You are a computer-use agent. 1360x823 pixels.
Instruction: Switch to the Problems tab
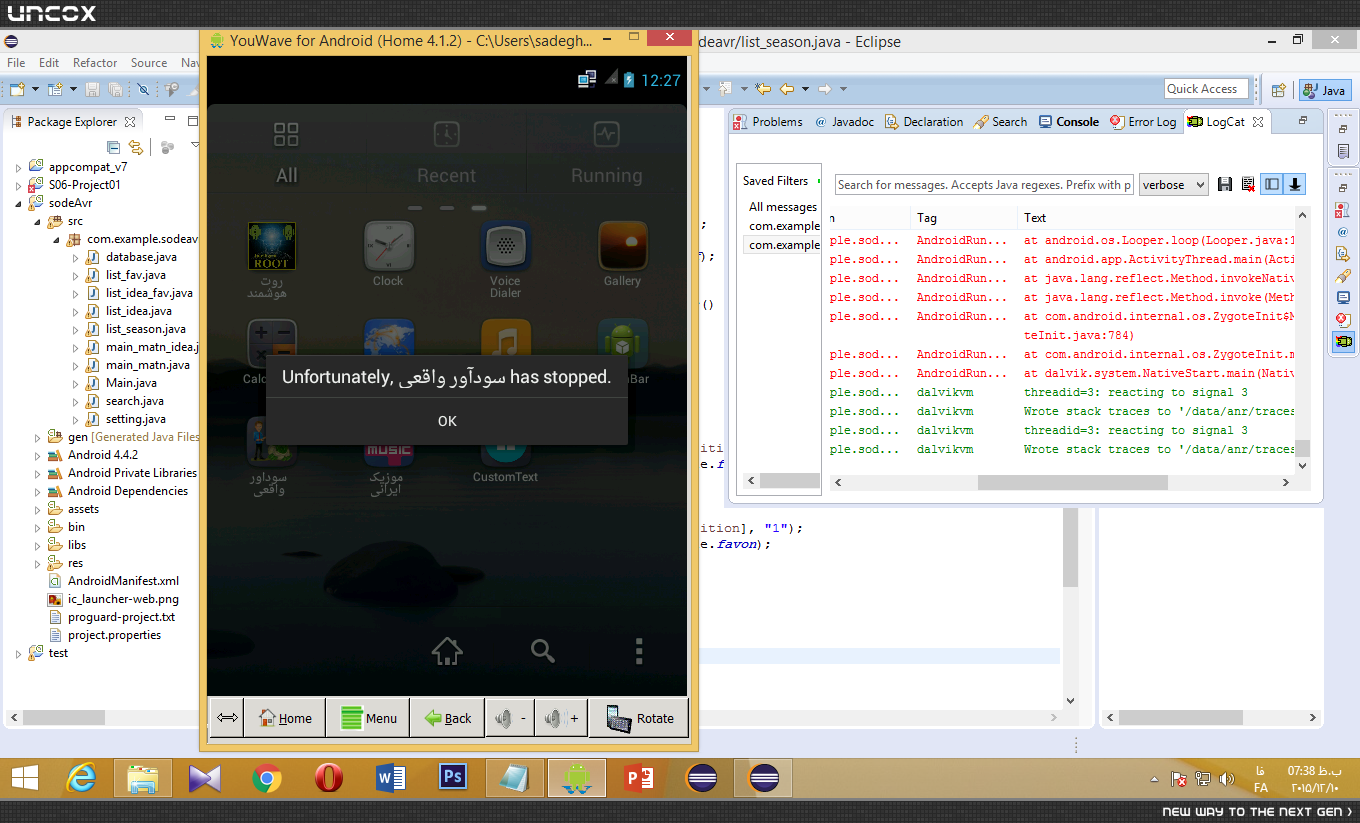pos(768,122)
